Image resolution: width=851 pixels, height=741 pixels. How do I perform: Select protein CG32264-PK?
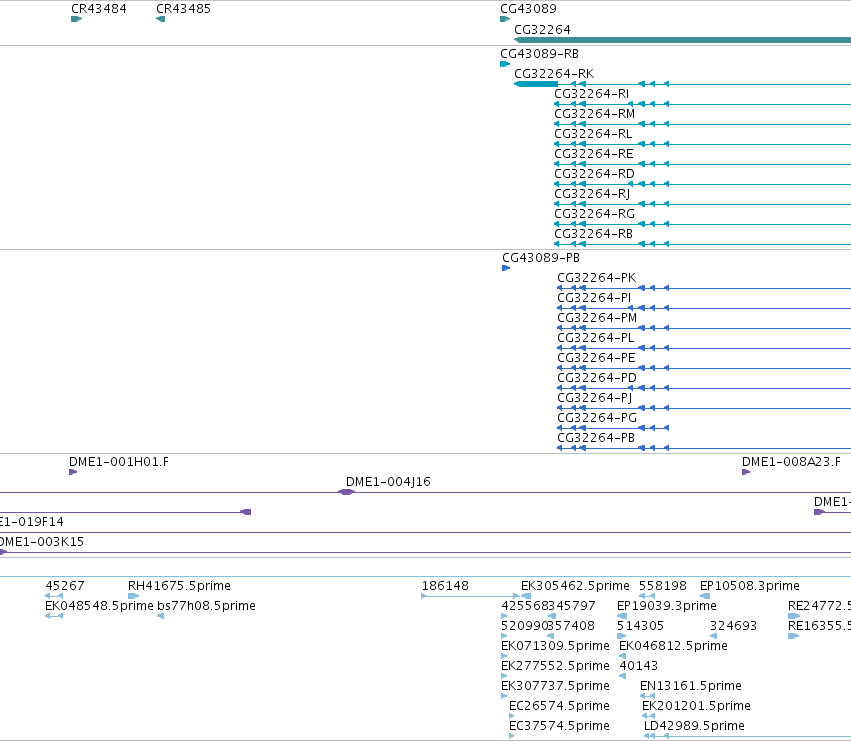pyautogui.click(x=704, y=288)
